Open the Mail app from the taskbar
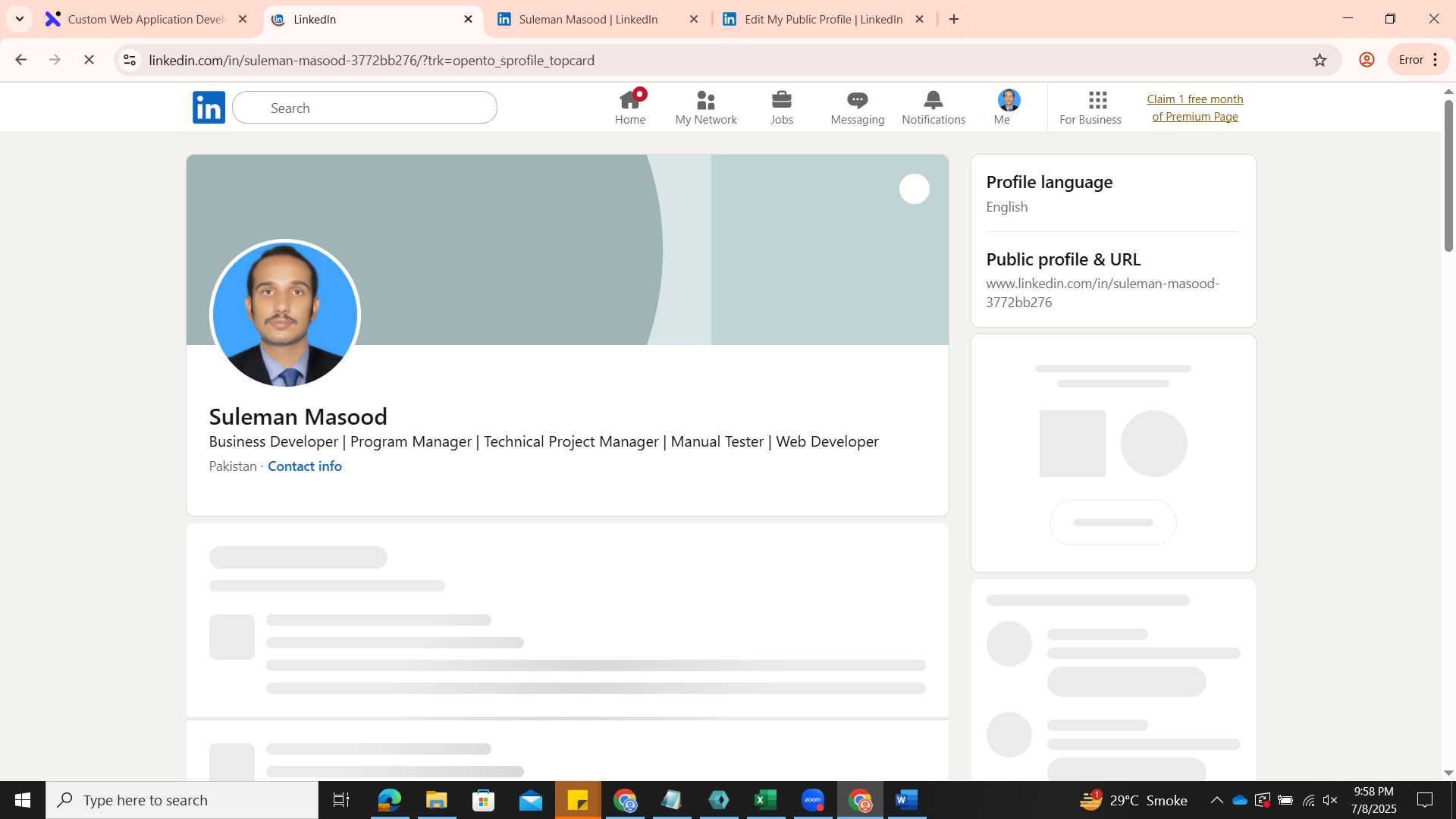The image size is (1456, 819). [531, 800]
